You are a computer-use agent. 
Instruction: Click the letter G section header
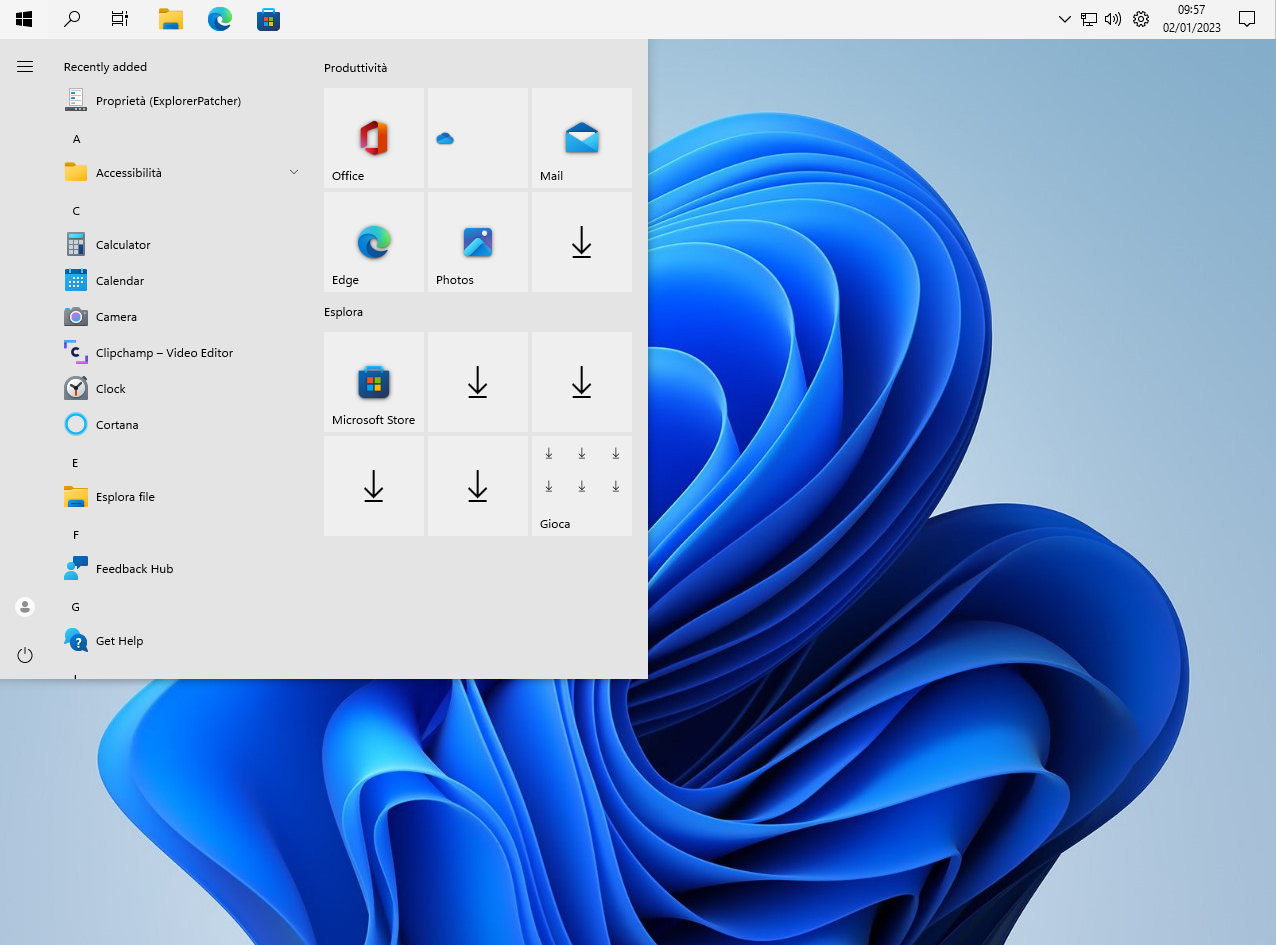pos(76,607)
